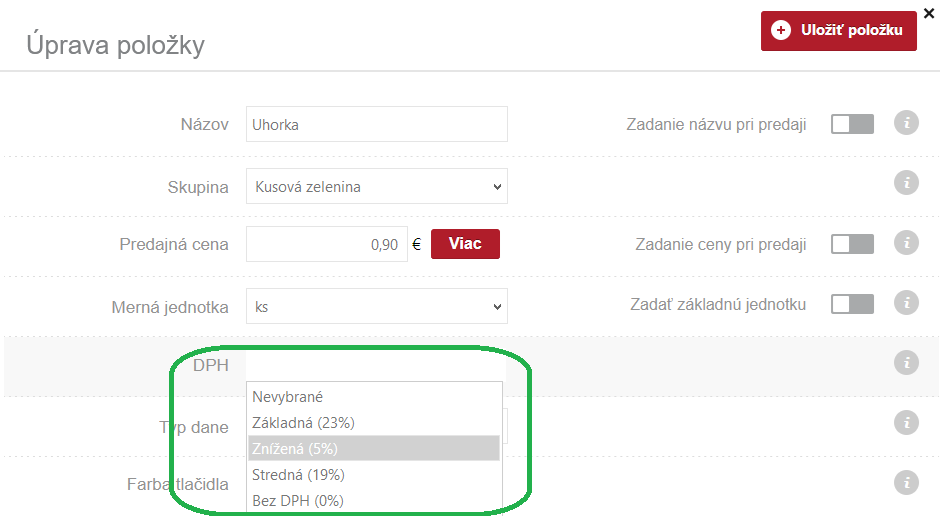Viewport: 940px width, 516px height.
Task: Pick Bez DPH (0%) option
Action: (x=298, y=500)
